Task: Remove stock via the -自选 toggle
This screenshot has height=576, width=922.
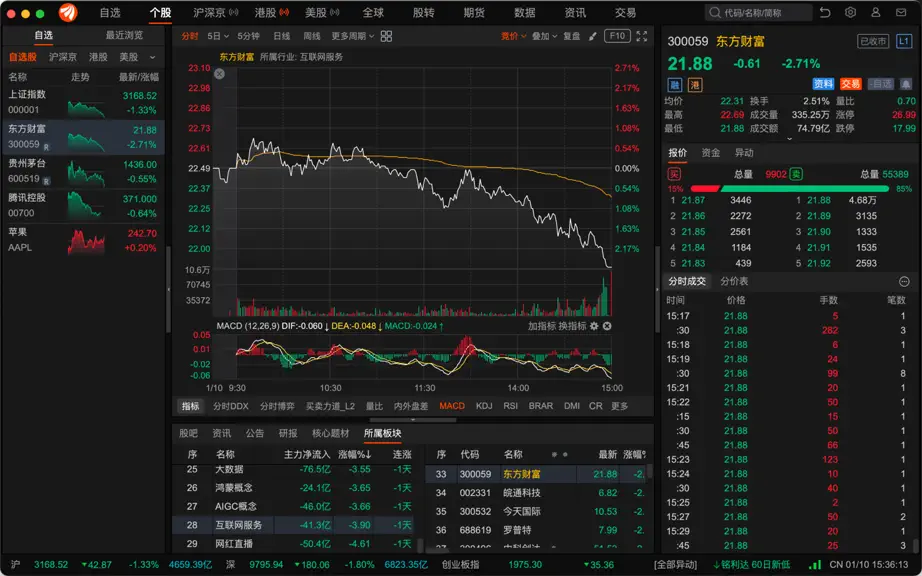Action: (880, 85)
